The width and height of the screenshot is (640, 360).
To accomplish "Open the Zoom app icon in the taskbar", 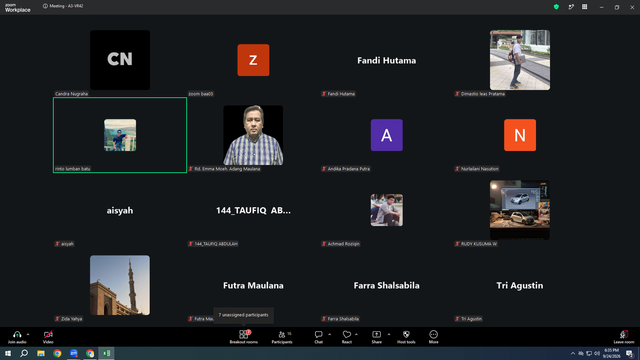I will point(73,353).
